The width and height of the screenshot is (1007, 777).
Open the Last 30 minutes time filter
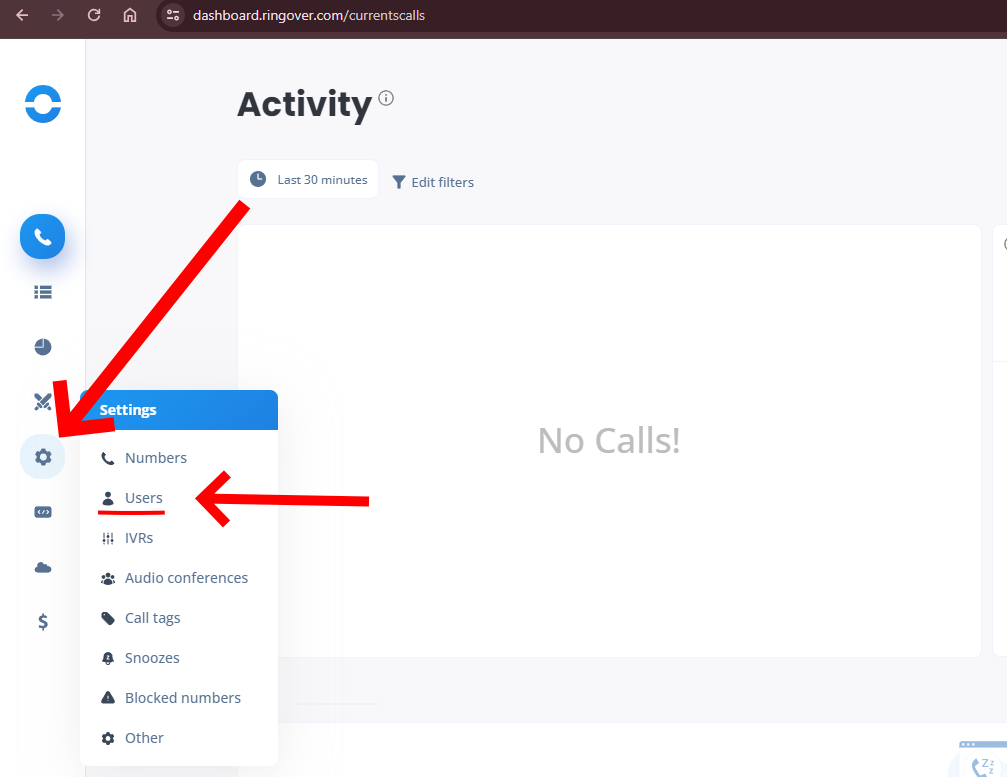(308, 180)
